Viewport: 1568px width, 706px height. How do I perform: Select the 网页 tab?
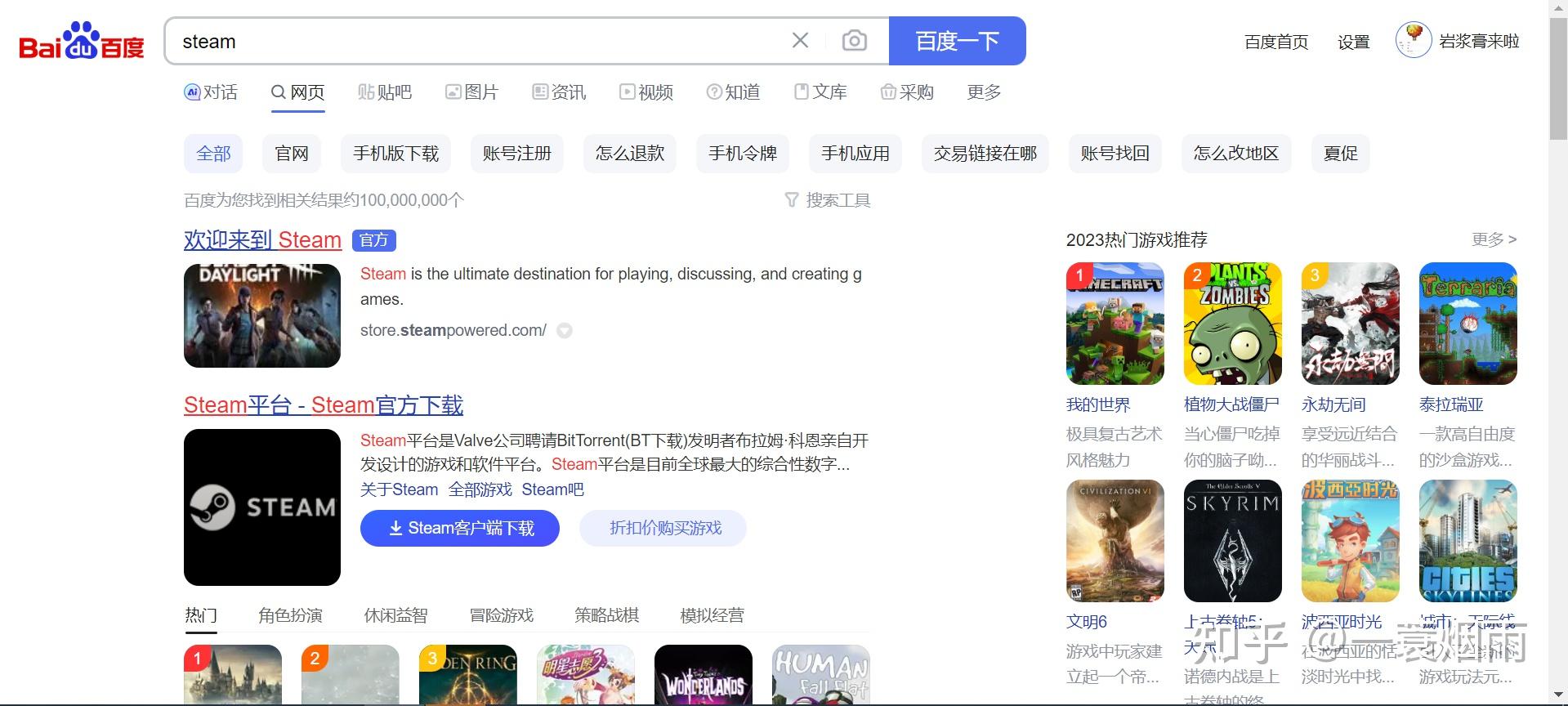[298, 92]
